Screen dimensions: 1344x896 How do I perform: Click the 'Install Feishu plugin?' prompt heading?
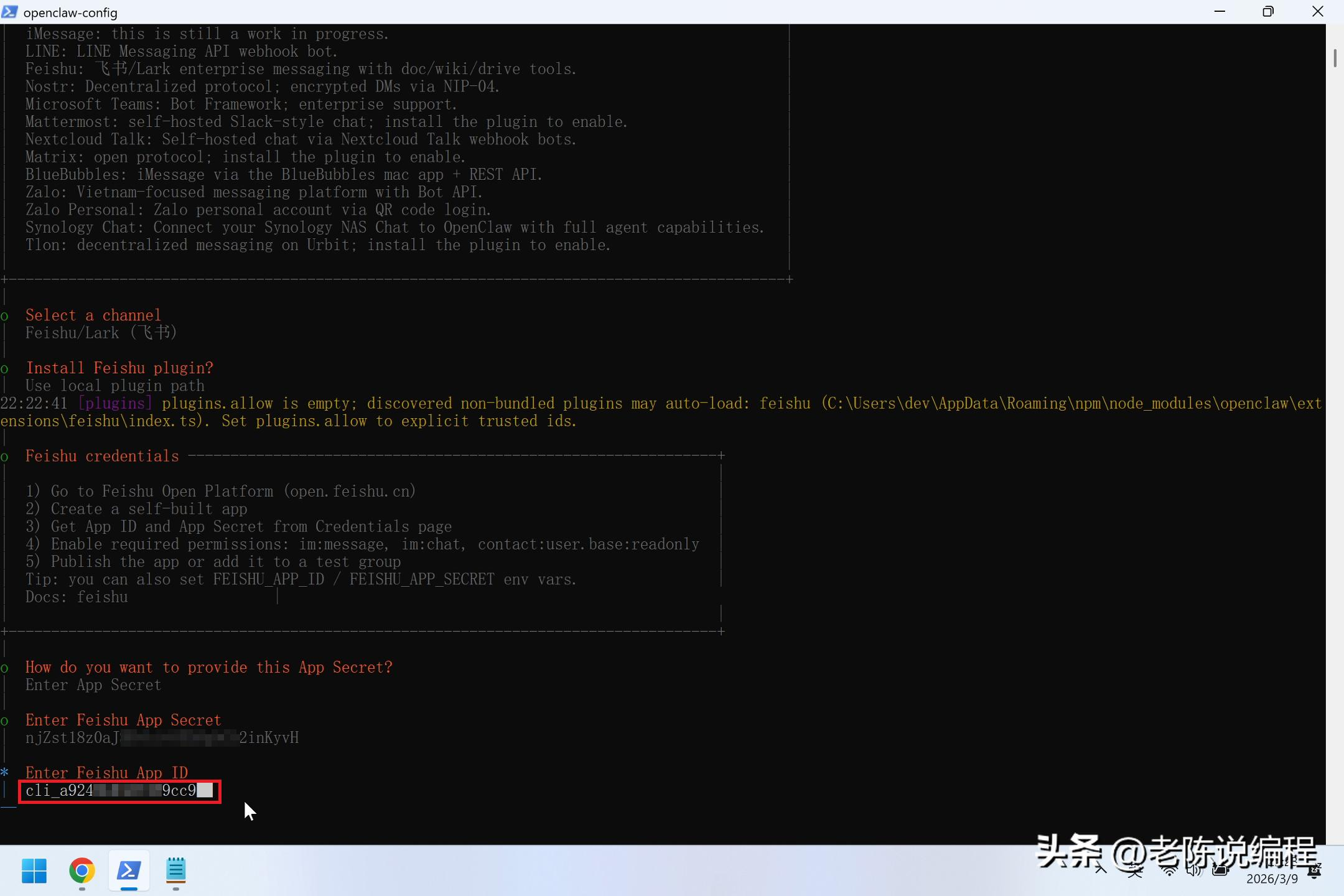(x=119, y=368)
